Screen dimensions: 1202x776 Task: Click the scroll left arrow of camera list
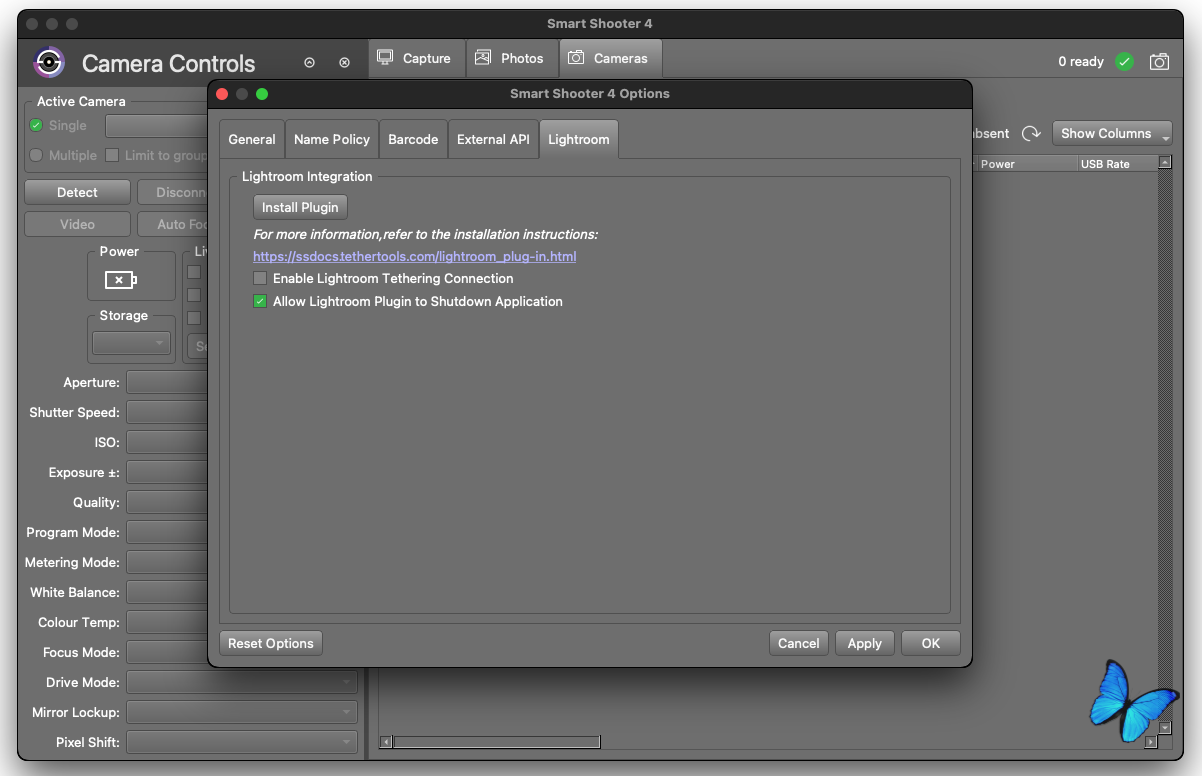[x=386, y=742]
